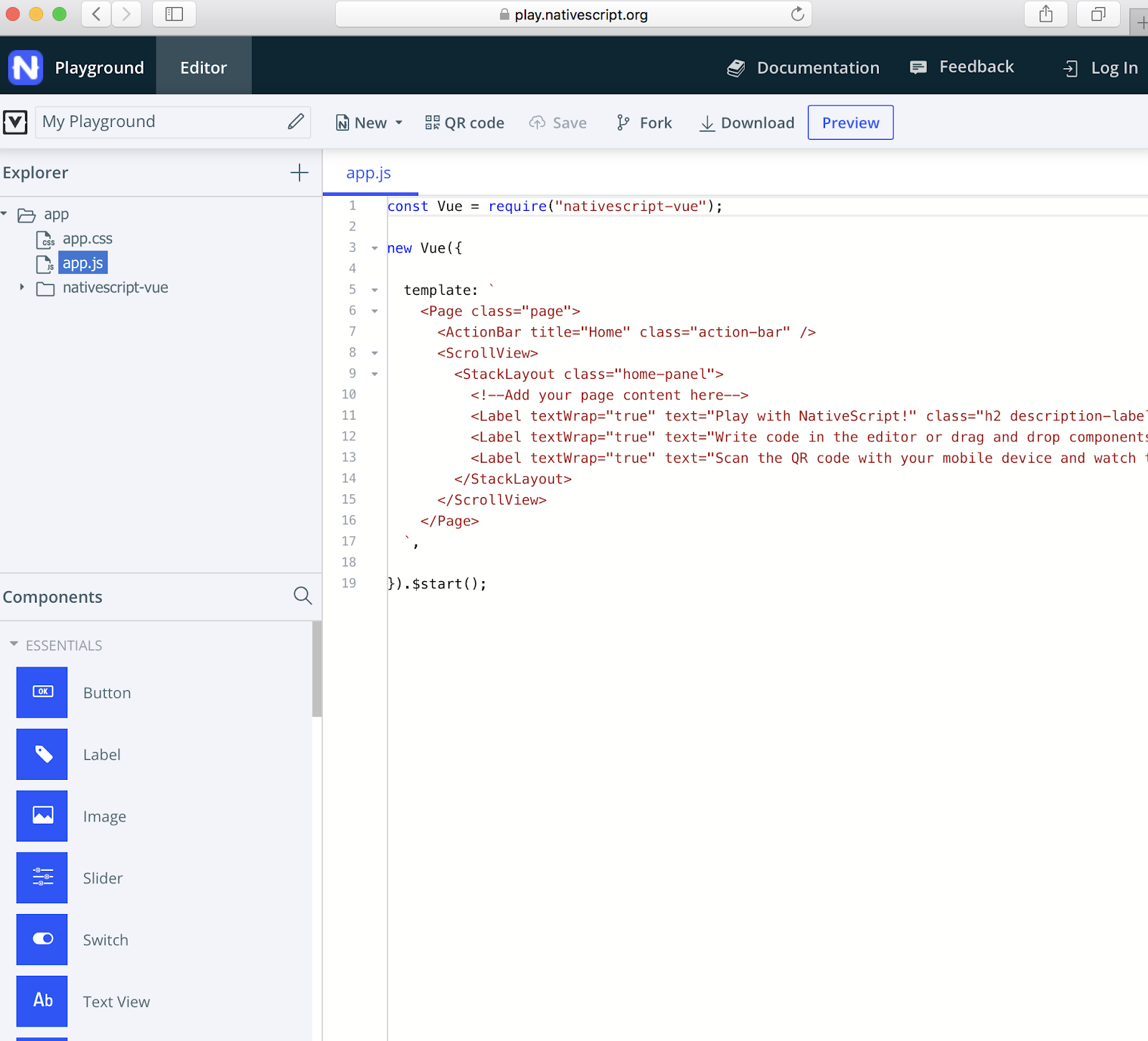Select the app.js editor tab

(x=370, y=173)
